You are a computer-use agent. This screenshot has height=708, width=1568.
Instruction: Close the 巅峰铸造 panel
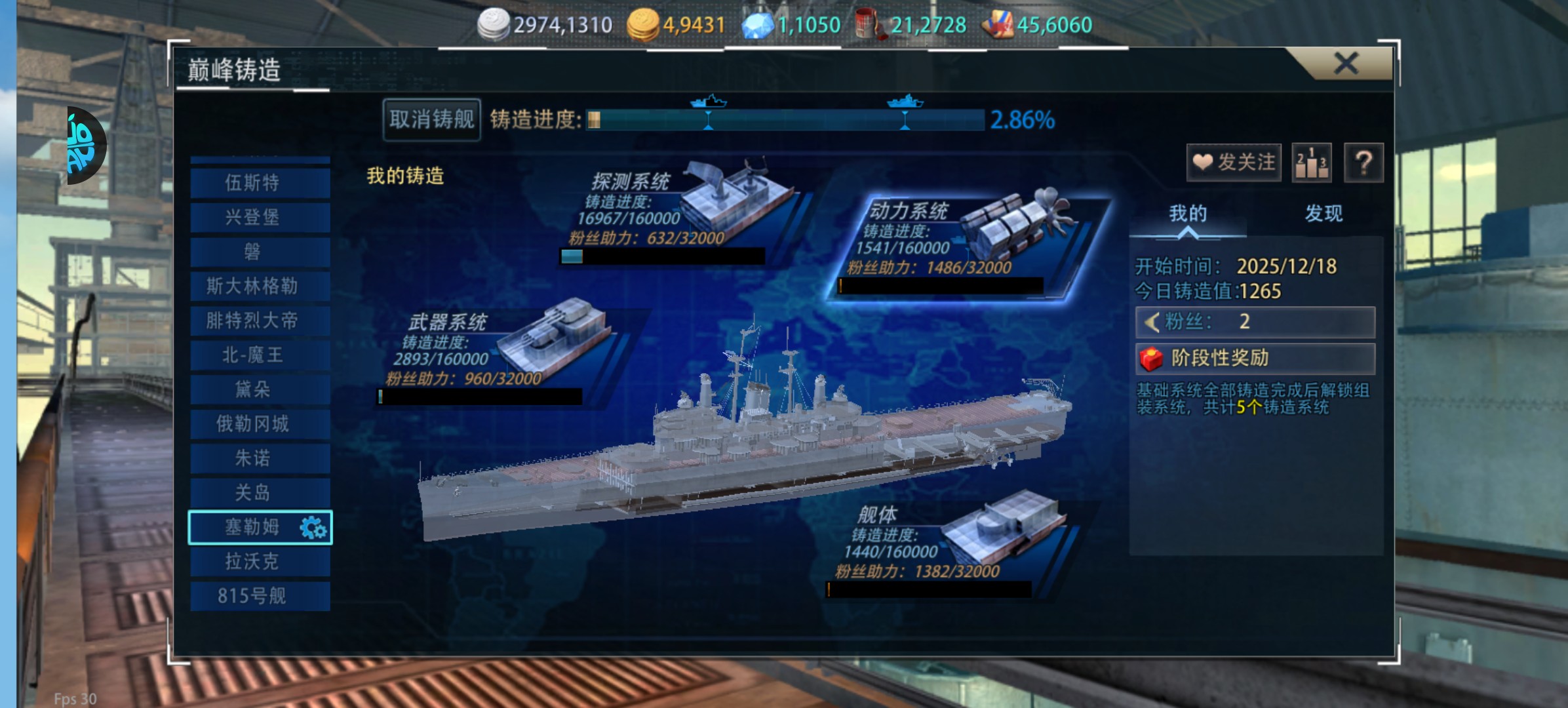pyautogui.click(x=1346, y=64)
